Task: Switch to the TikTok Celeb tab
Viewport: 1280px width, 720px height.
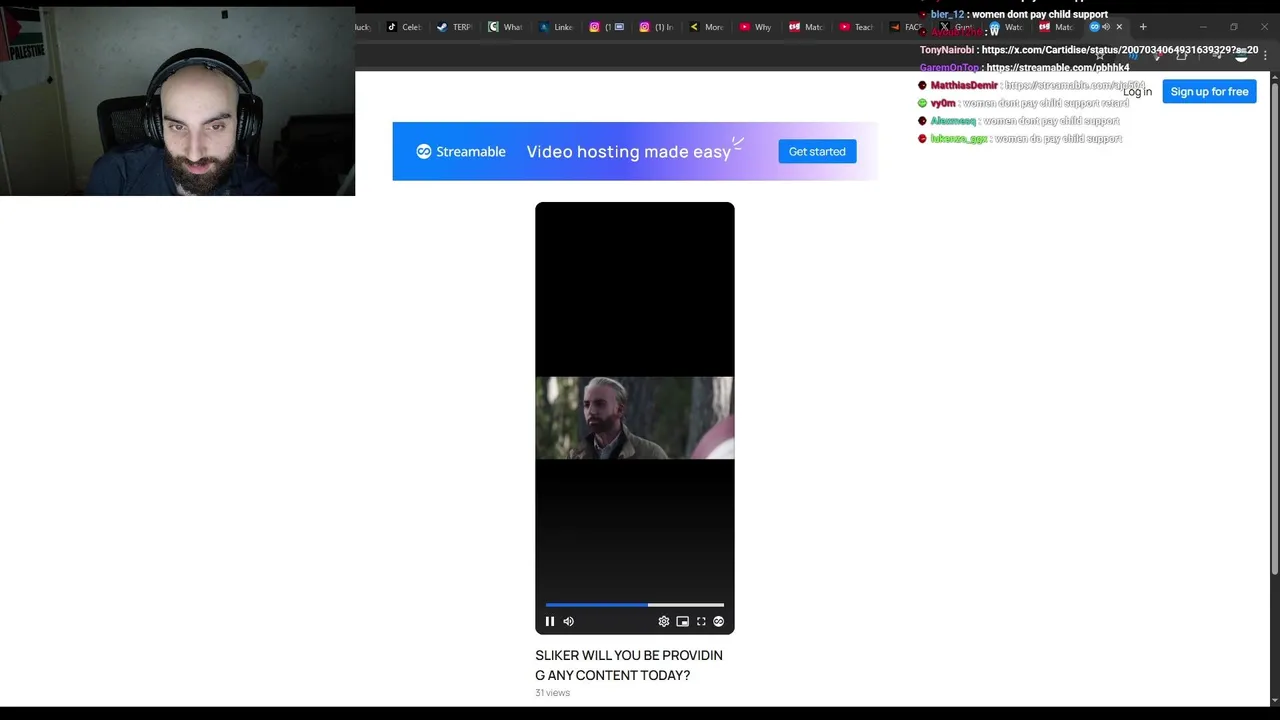Action: click(x=404, y=27)
